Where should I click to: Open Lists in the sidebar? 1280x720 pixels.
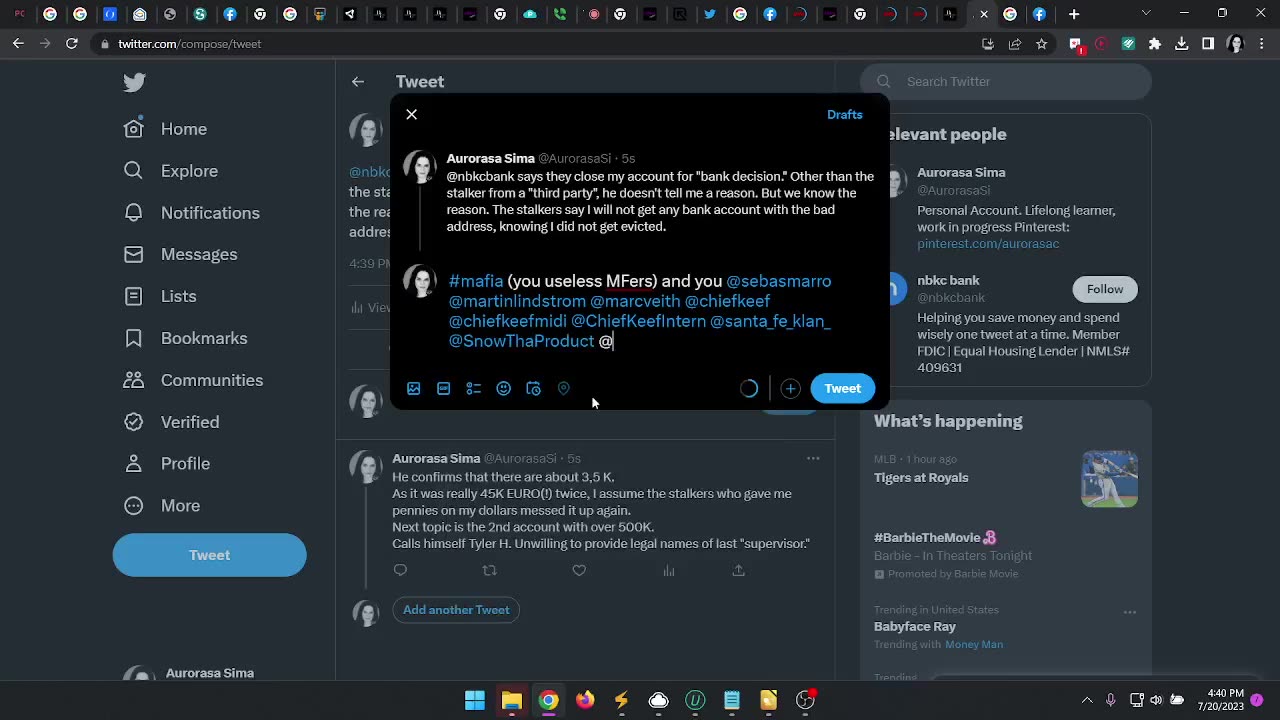tap(160, 296)
